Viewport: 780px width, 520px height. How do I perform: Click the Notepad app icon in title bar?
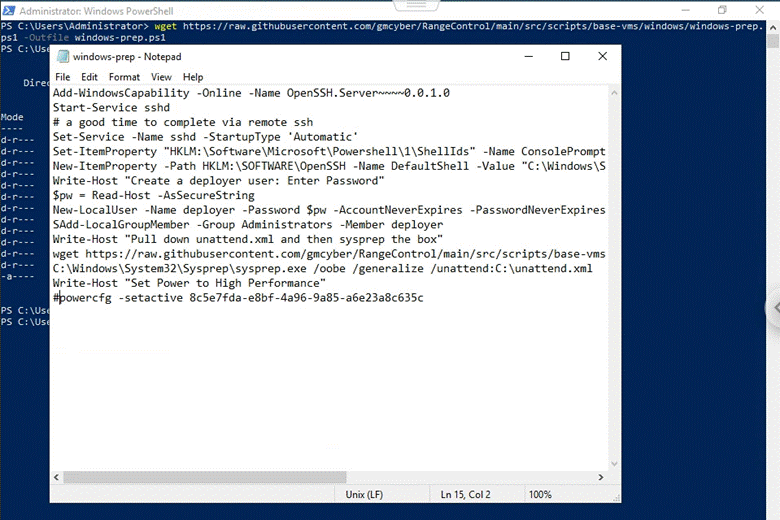click(63, 56)
